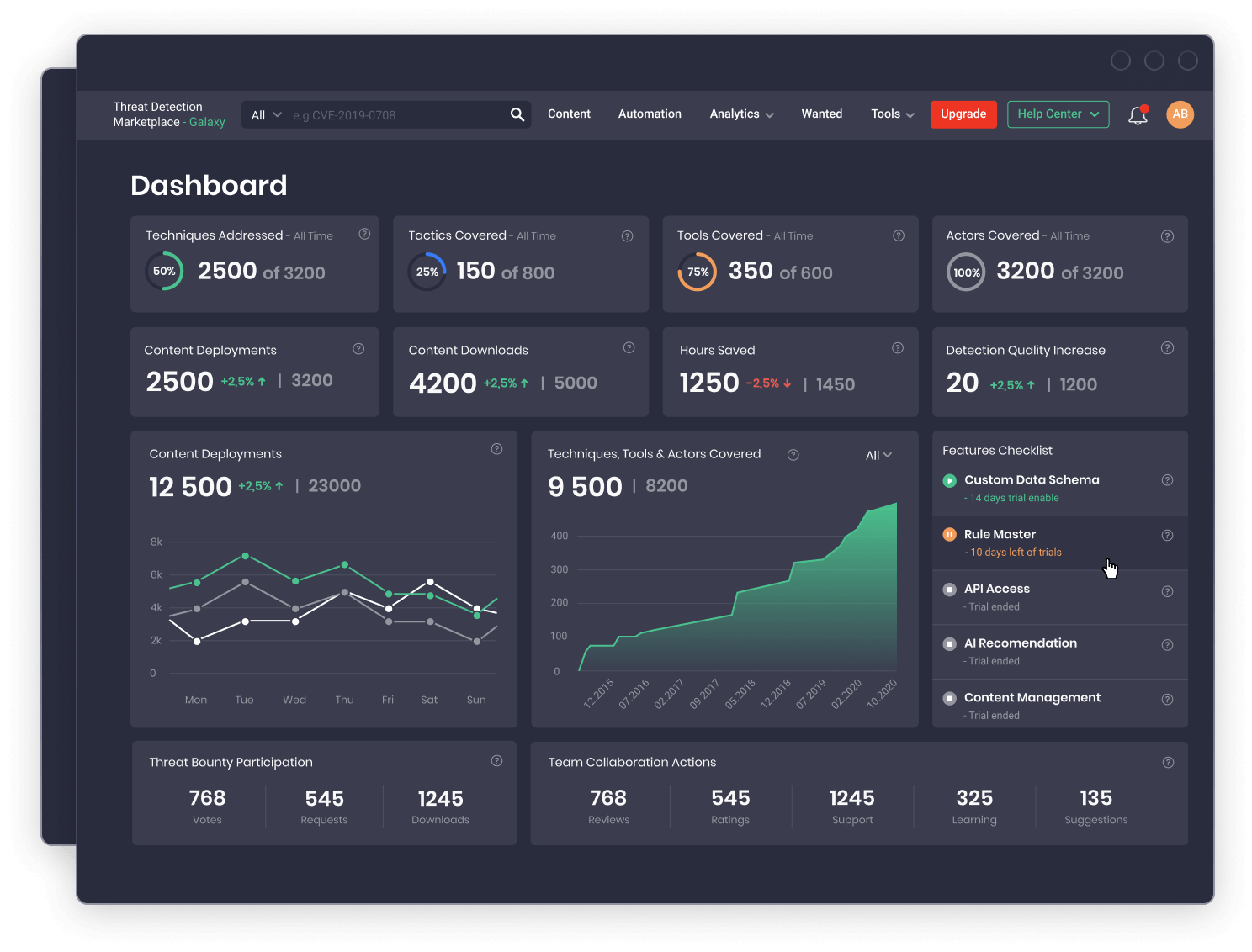Click the 1245 Support stat

coord(852,807)
